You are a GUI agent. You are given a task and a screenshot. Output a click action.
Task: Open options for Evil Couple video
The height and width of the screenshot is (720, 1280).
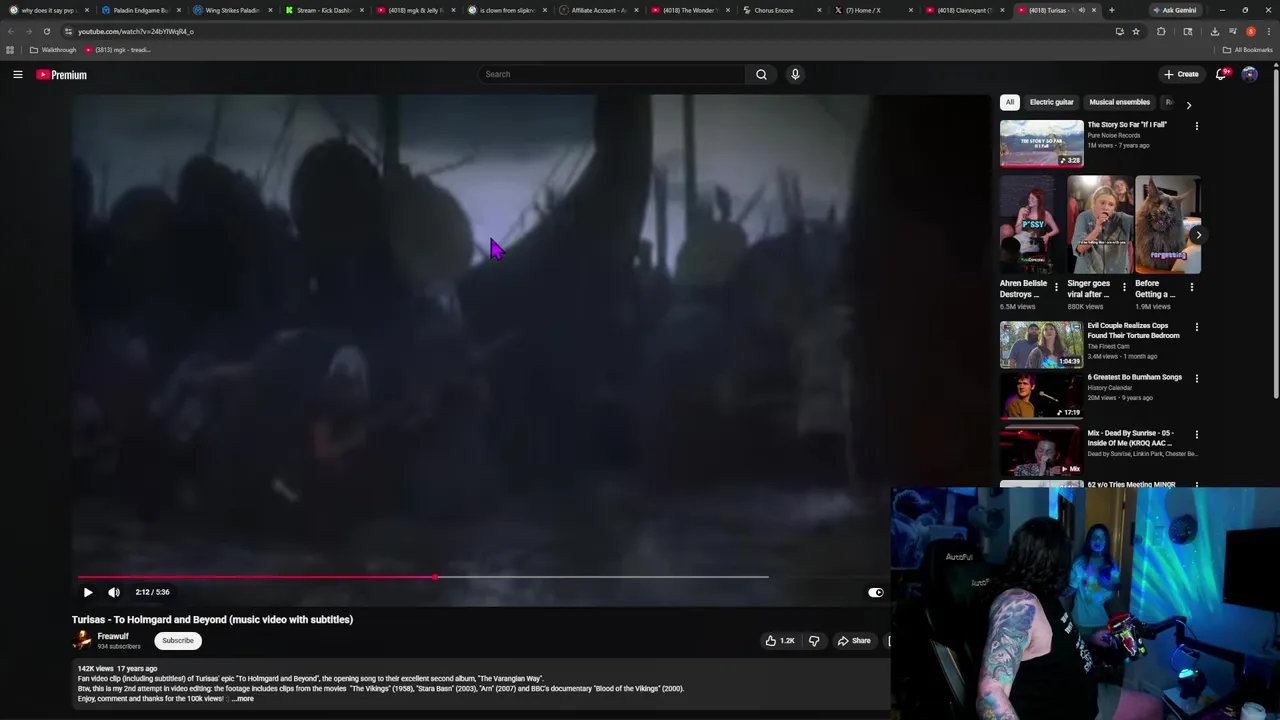point(1196,327)
